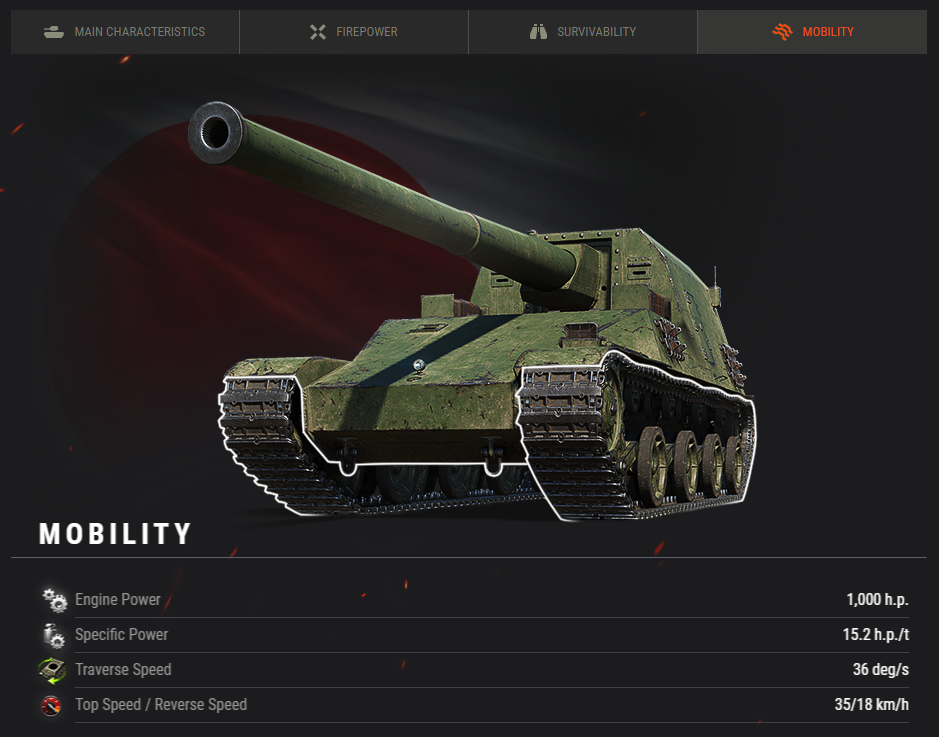
Task: Click the Traverse Speed rotating hull icon
Action: (x=53, y=670)
